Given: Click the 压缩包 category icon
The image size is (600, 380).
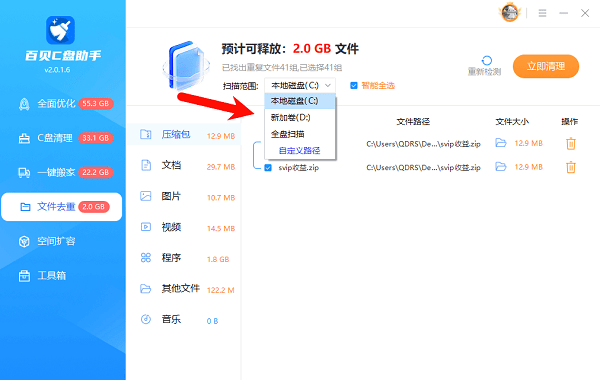Looking at the screenshot, I should coord(146,134).
